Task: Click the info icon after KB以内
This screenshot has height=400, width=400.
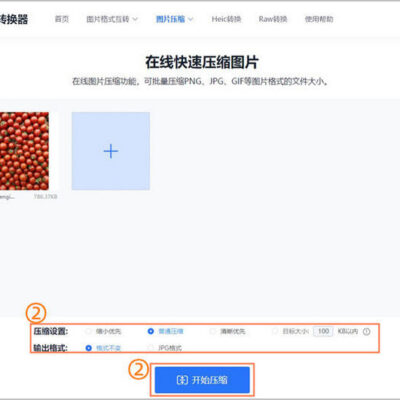Action: pos(366,332)
